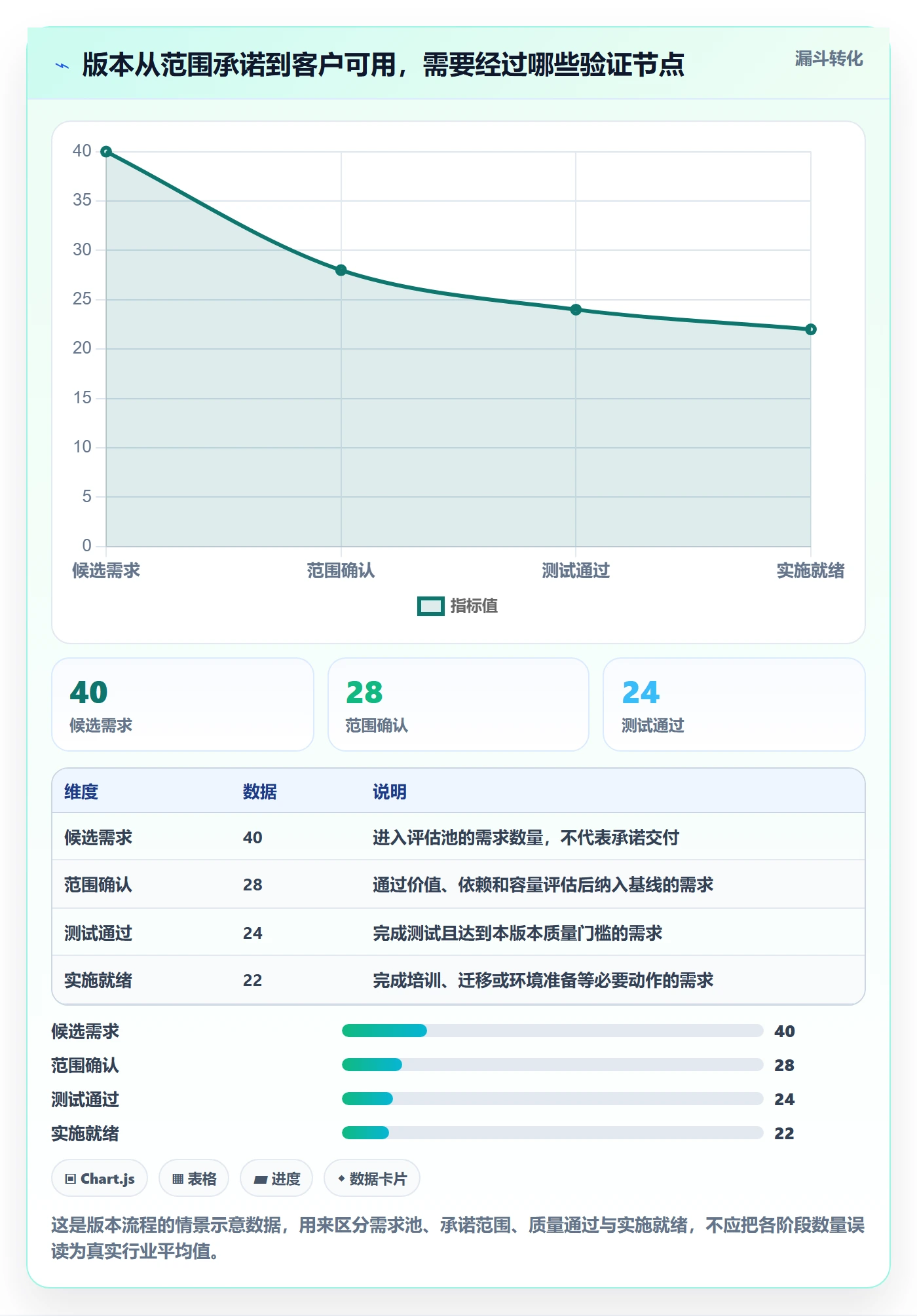The height and width of the screenshot is (1316, 917).
Task: Select the 进度 chip
Action: tap(276, 1179)
